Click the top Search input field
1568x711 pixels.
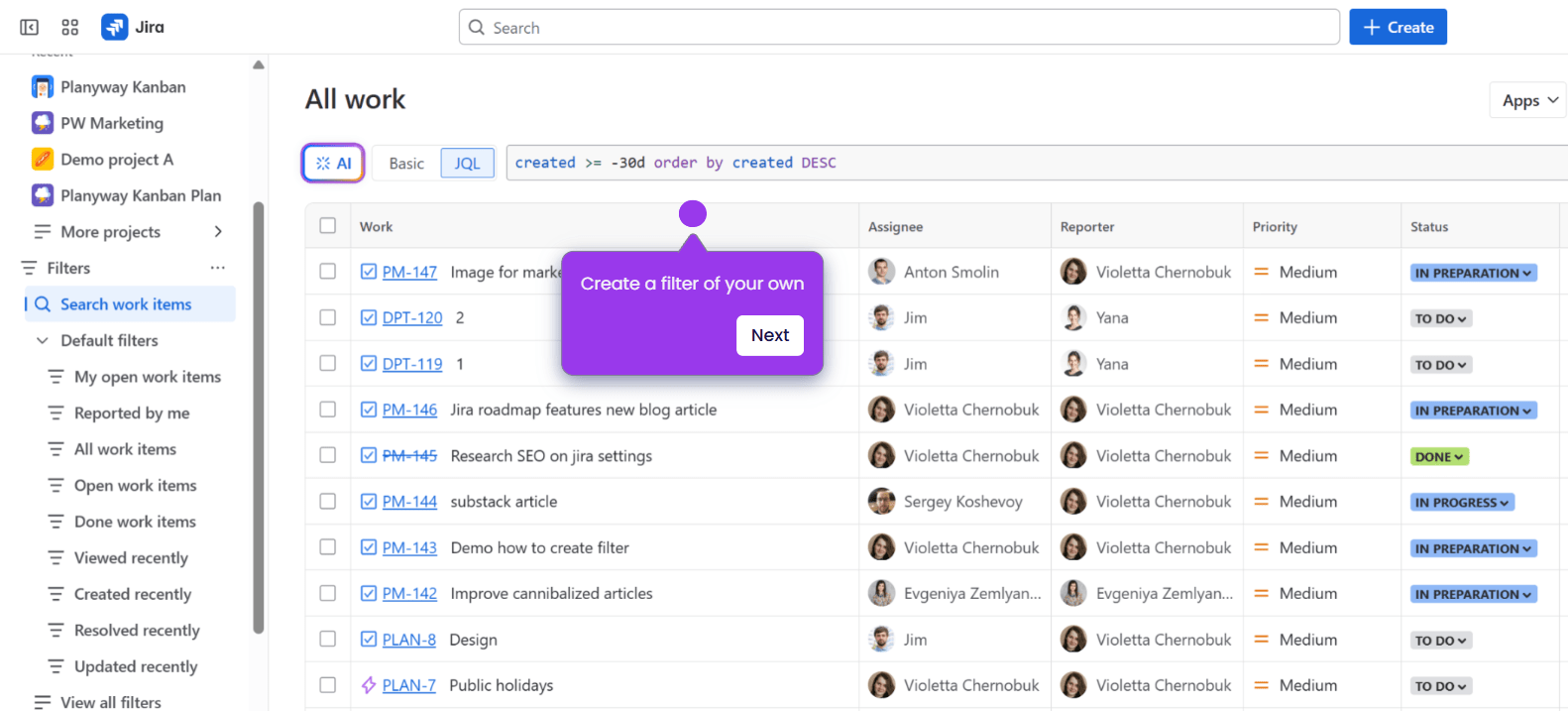click(x=899, y=28)
